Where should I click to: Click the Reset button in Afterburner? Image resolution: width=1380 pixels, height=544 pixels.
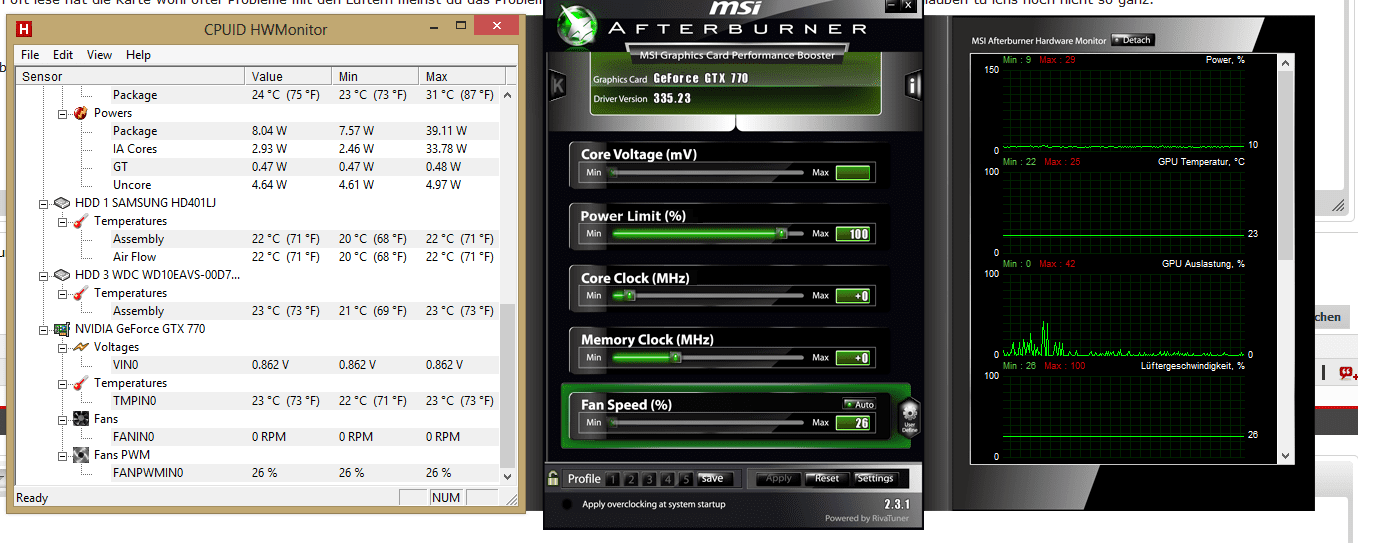827,478
